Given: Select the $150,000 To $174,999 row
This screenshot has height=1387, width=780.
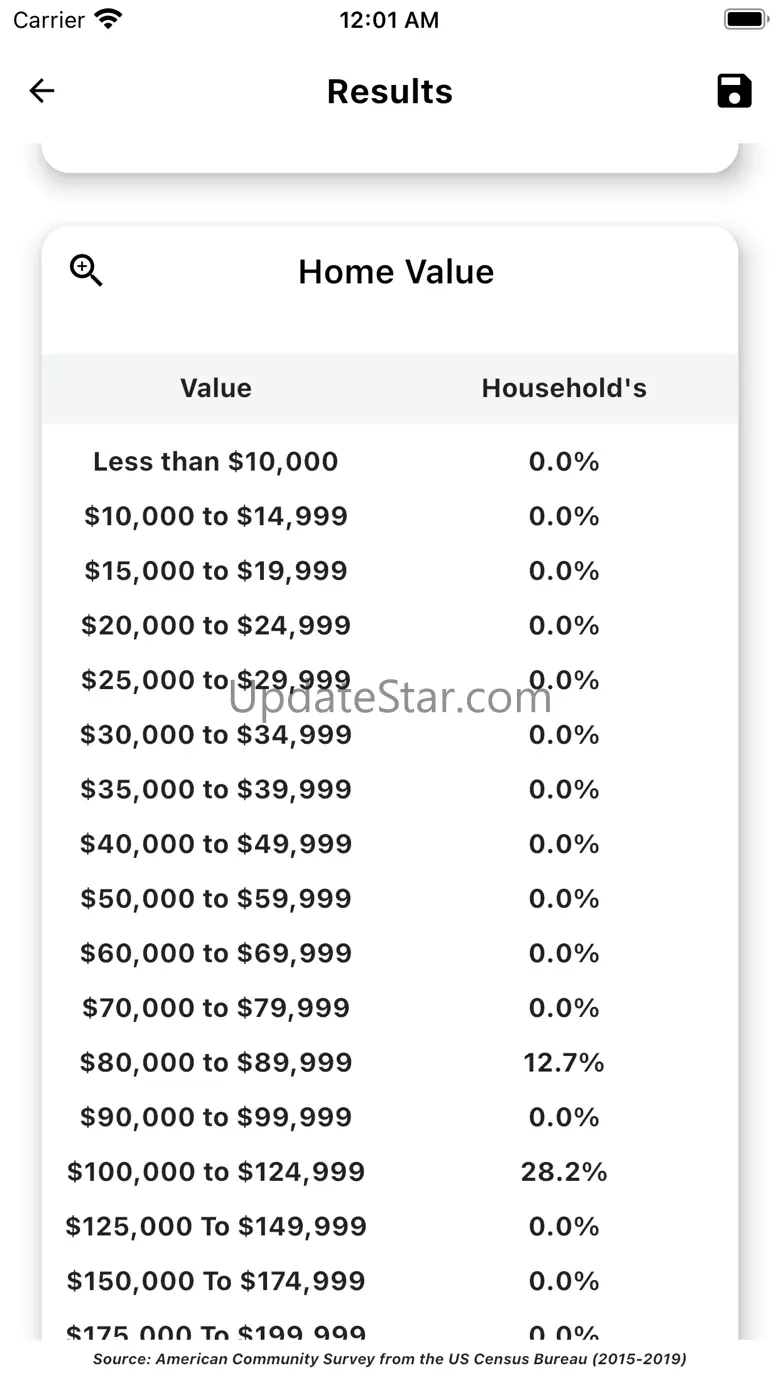Looking at the screenshot, I should [x=216, y=1281].
